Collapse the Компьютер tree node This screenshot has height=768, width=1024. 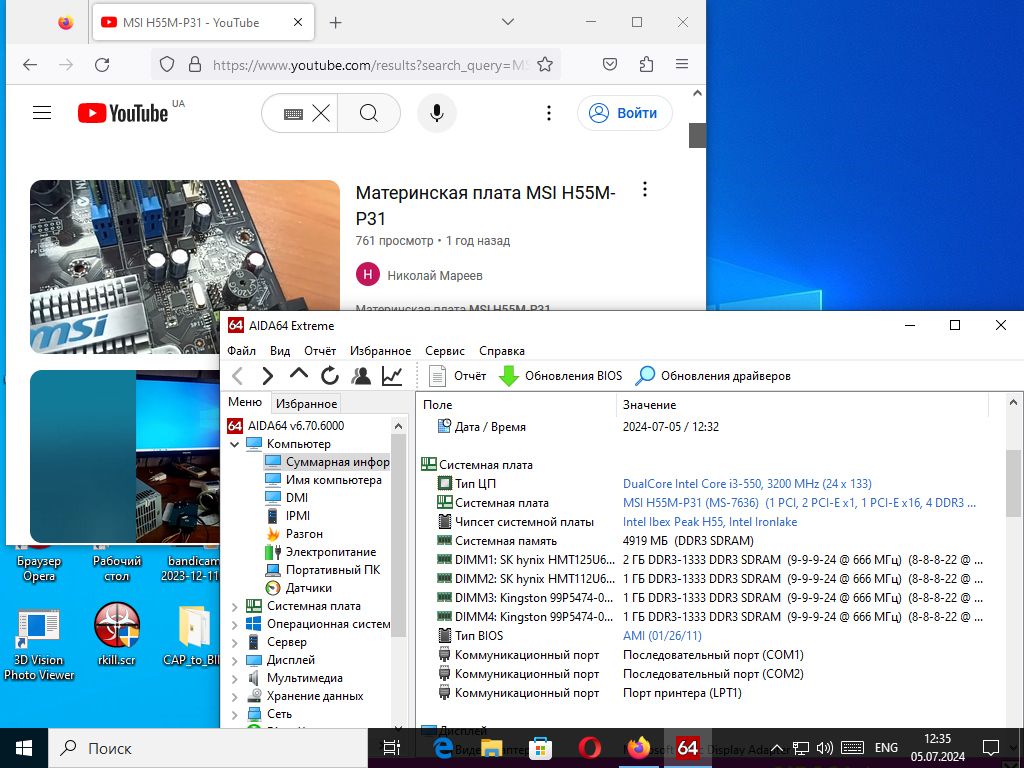pyautogui.click(x=234, y=444)
